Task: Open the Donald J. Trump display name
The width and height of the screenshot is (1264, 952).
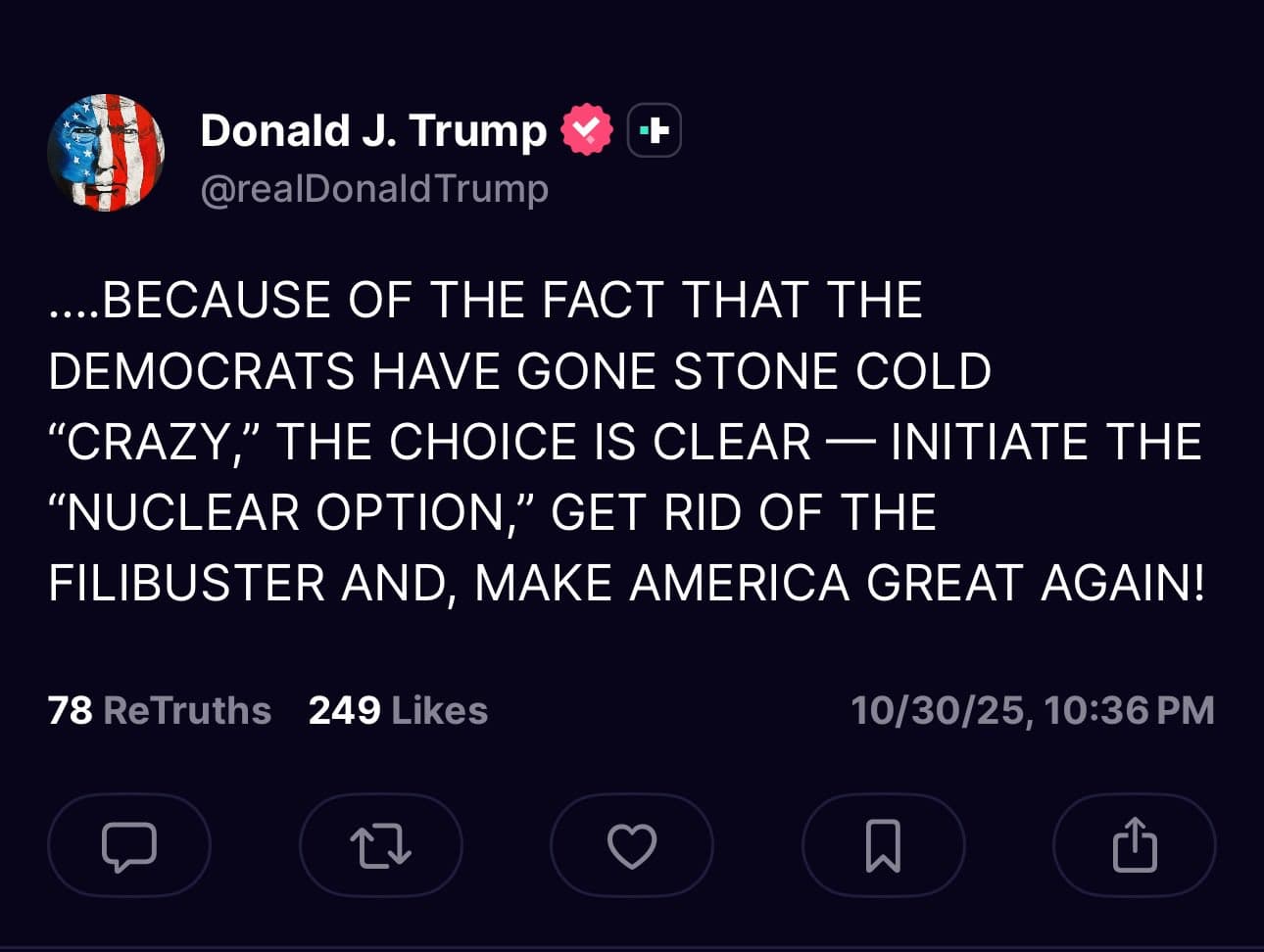Action: 373,130
